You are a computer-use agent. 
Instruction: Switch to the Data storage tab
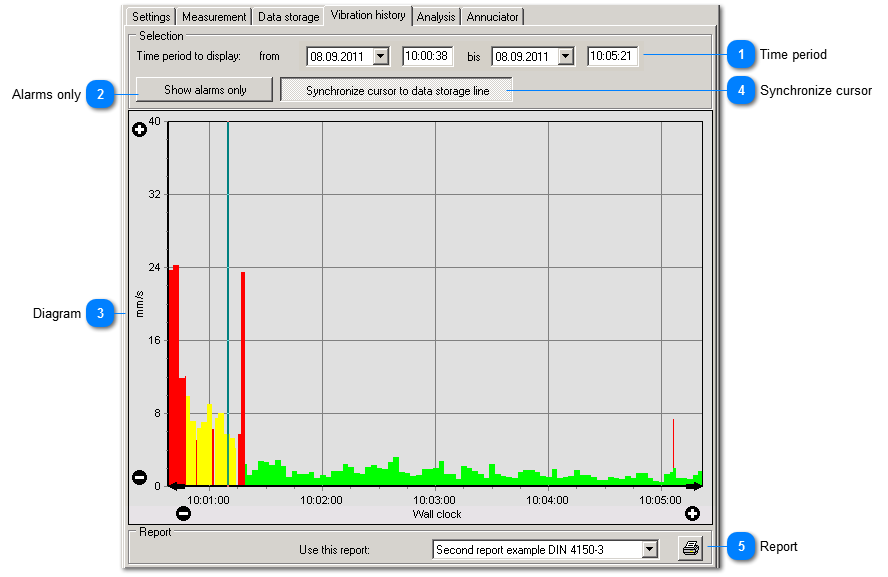coord(288,16)
